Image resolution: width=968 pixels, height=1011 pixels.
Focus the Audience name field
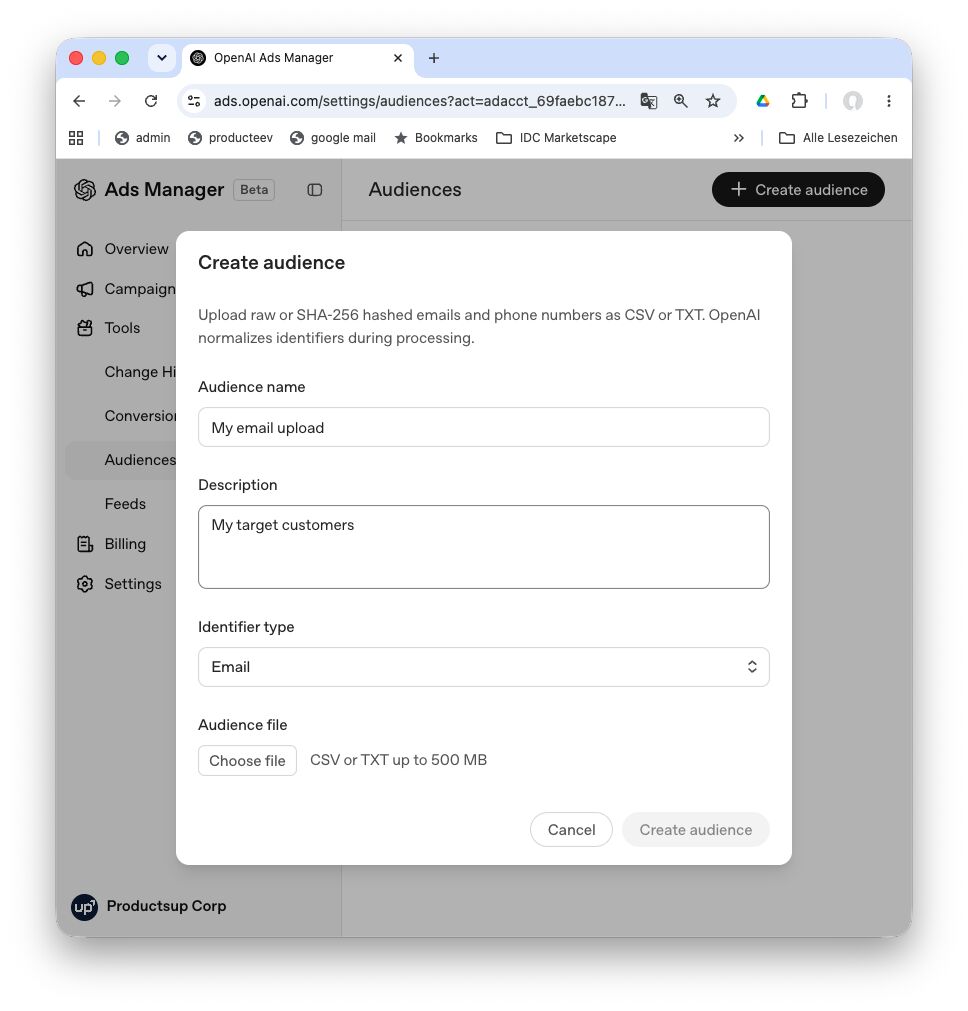pyautogui.click(x=483, y=427)
